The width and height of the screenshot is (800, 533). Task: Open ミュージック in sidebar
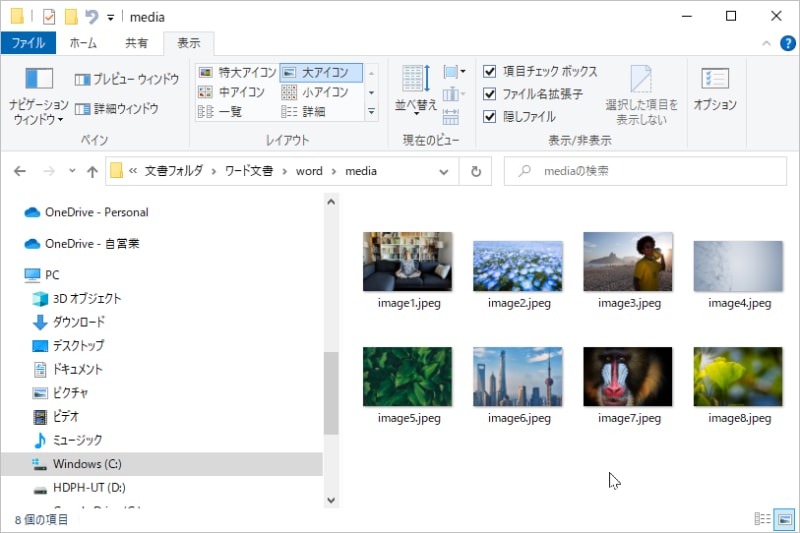click(x=67, y=440)
